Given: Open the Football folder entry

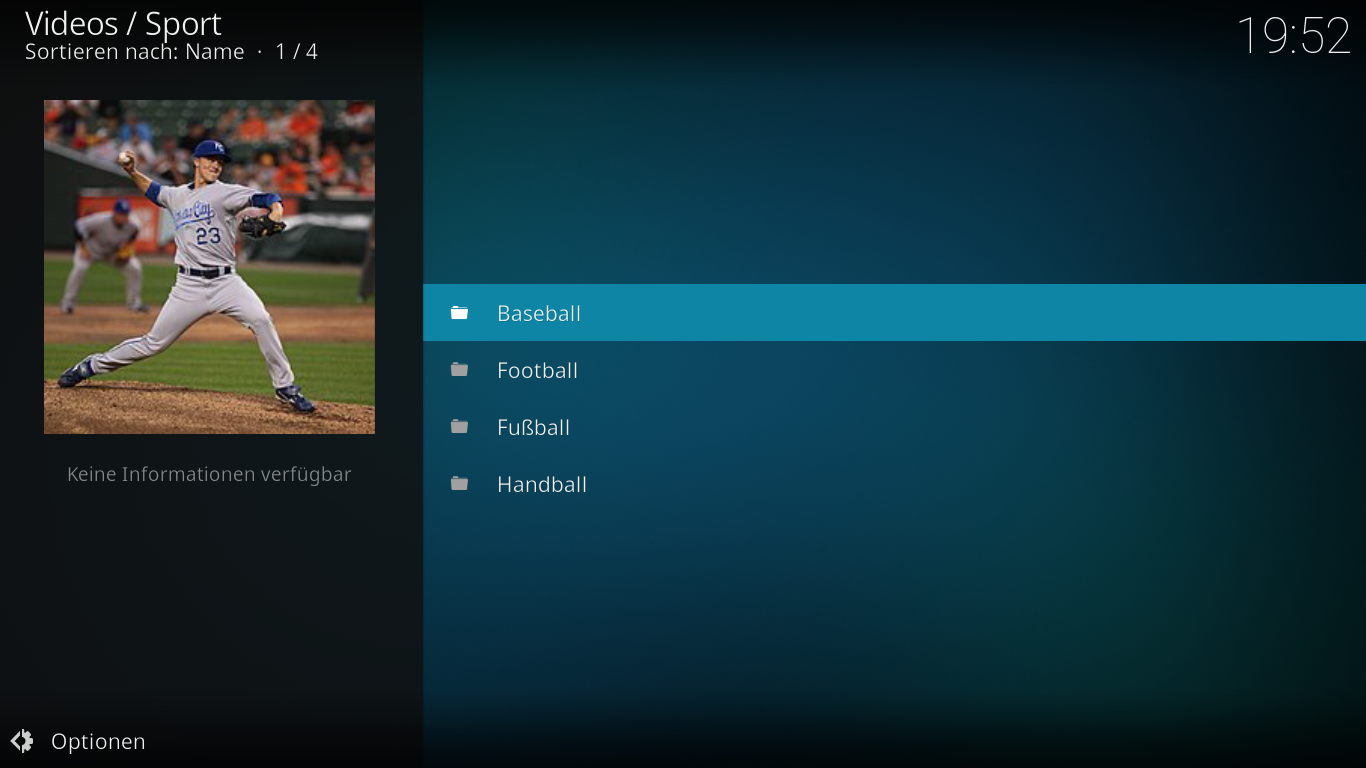Looking at the screenshot, I should (x=894, y=370).
